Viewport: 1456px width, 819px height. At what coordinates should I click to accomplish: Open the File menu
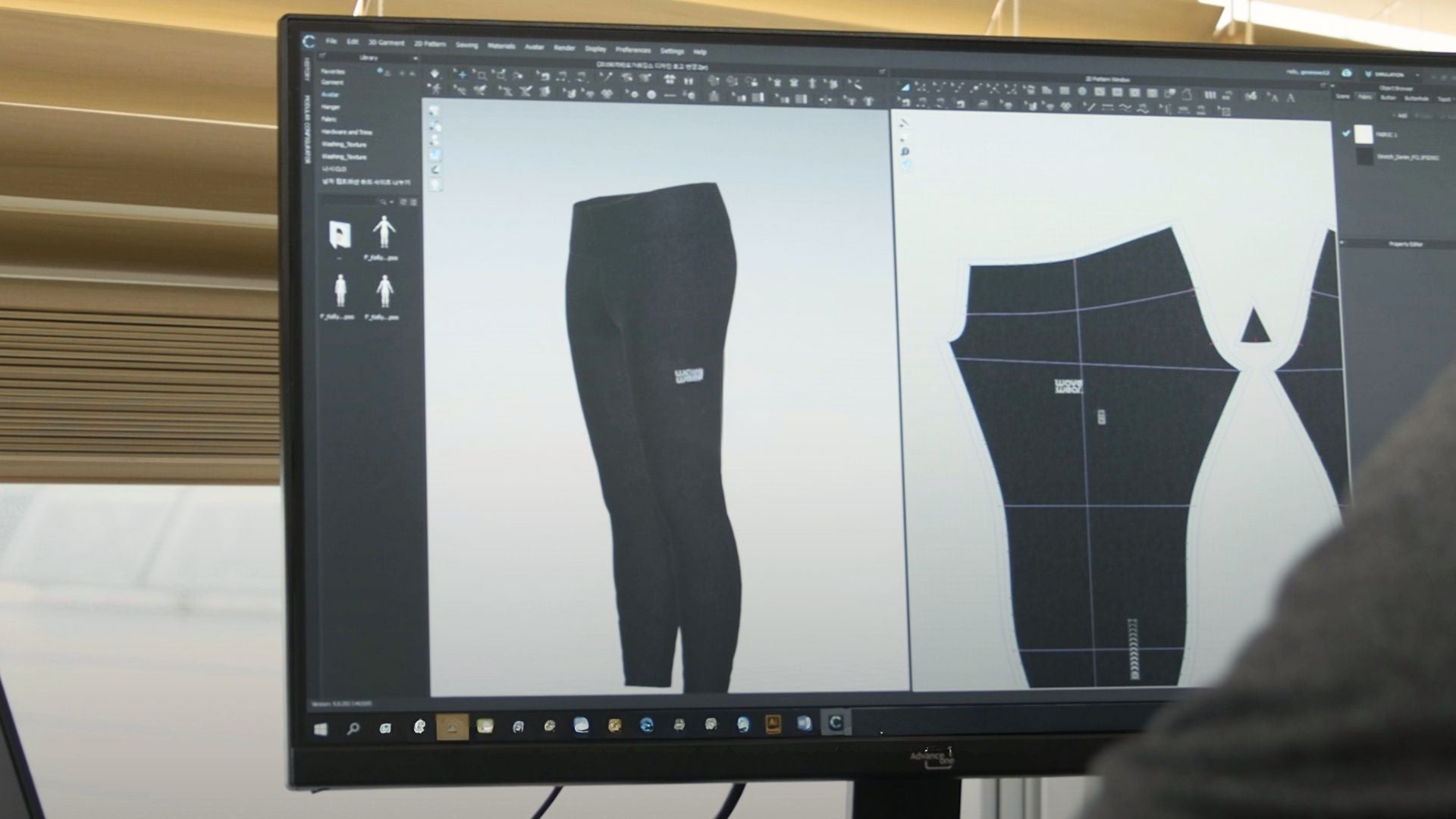coord(331,41)
